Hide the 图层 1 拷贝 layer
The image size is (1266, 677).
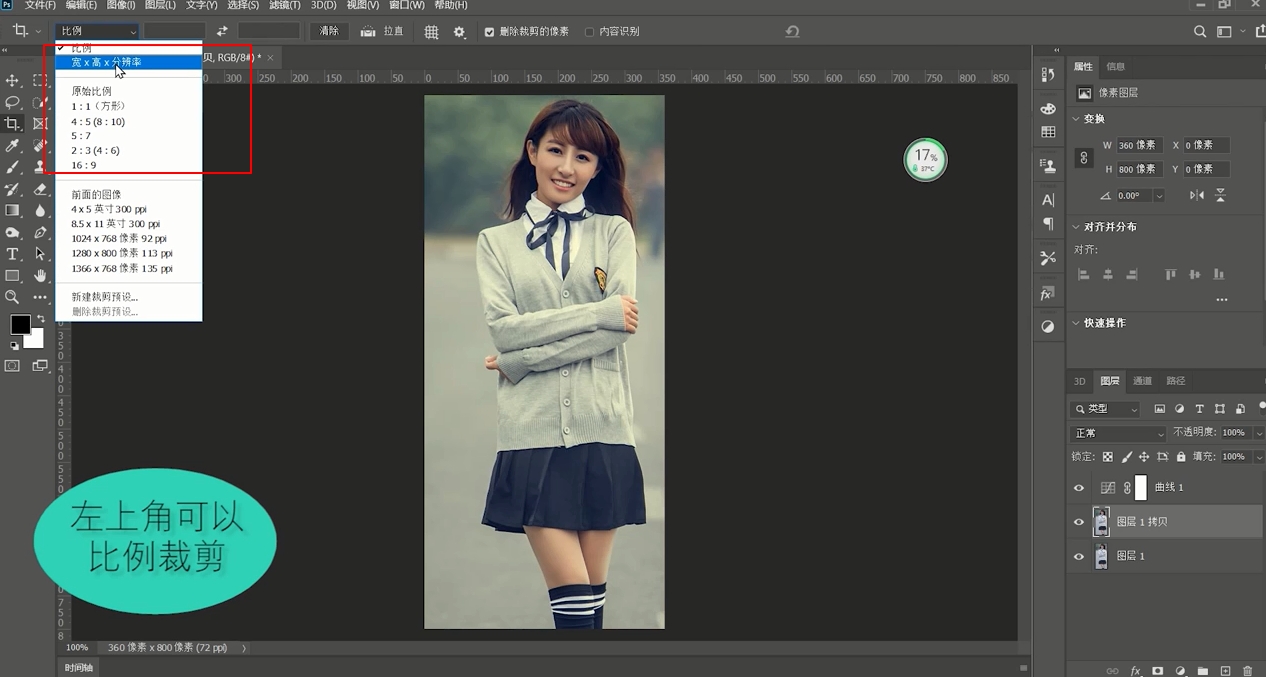point(1078,522)
